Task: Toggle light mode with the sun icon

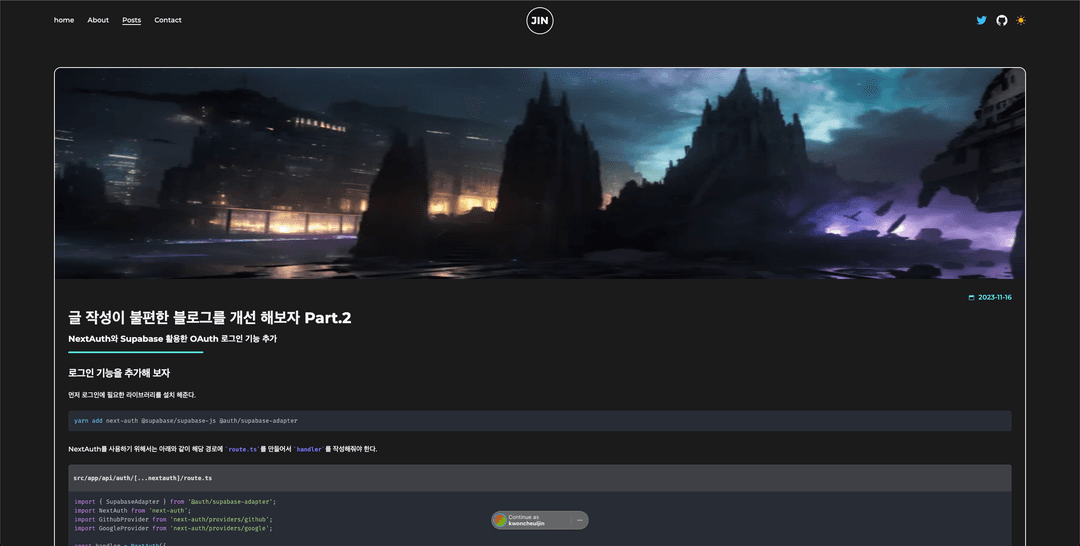Action: coord(1021,20)
